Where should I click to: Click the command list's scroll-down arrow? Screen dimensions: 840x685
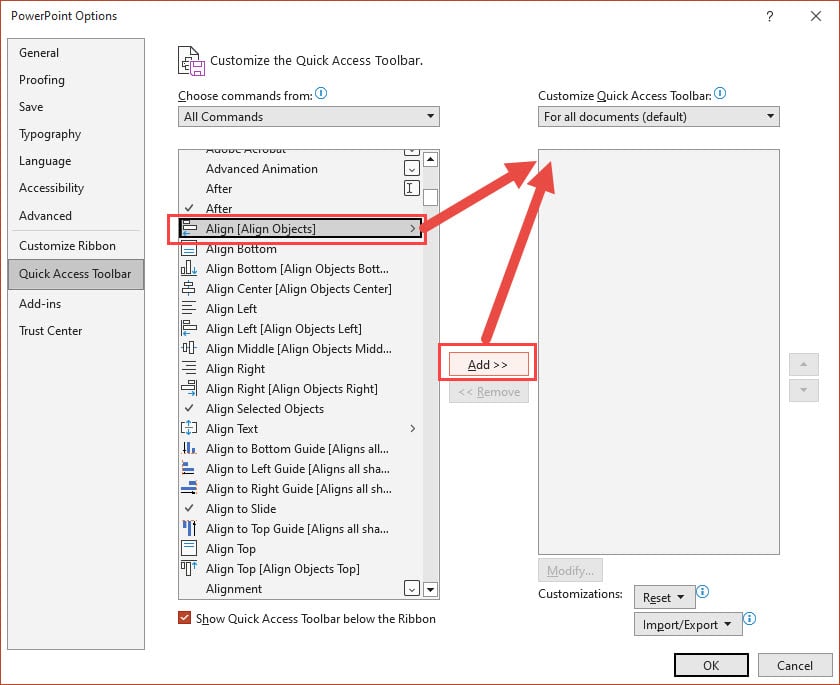click(x=431, y=590)
